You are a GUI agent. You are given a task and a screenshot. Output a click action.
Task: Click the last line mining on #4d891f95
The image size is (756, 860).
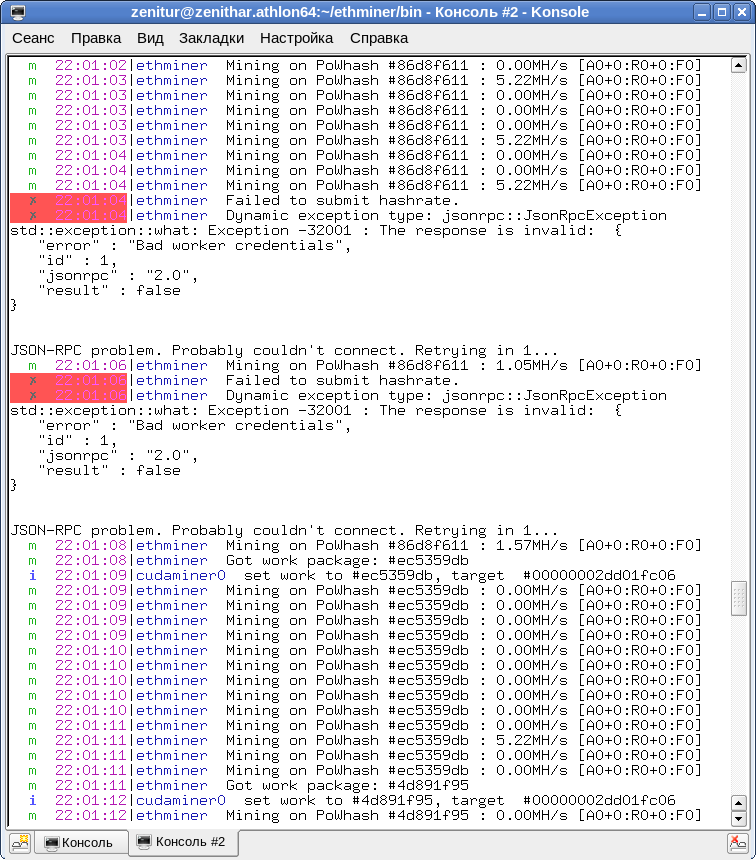[x=365, y=816]
